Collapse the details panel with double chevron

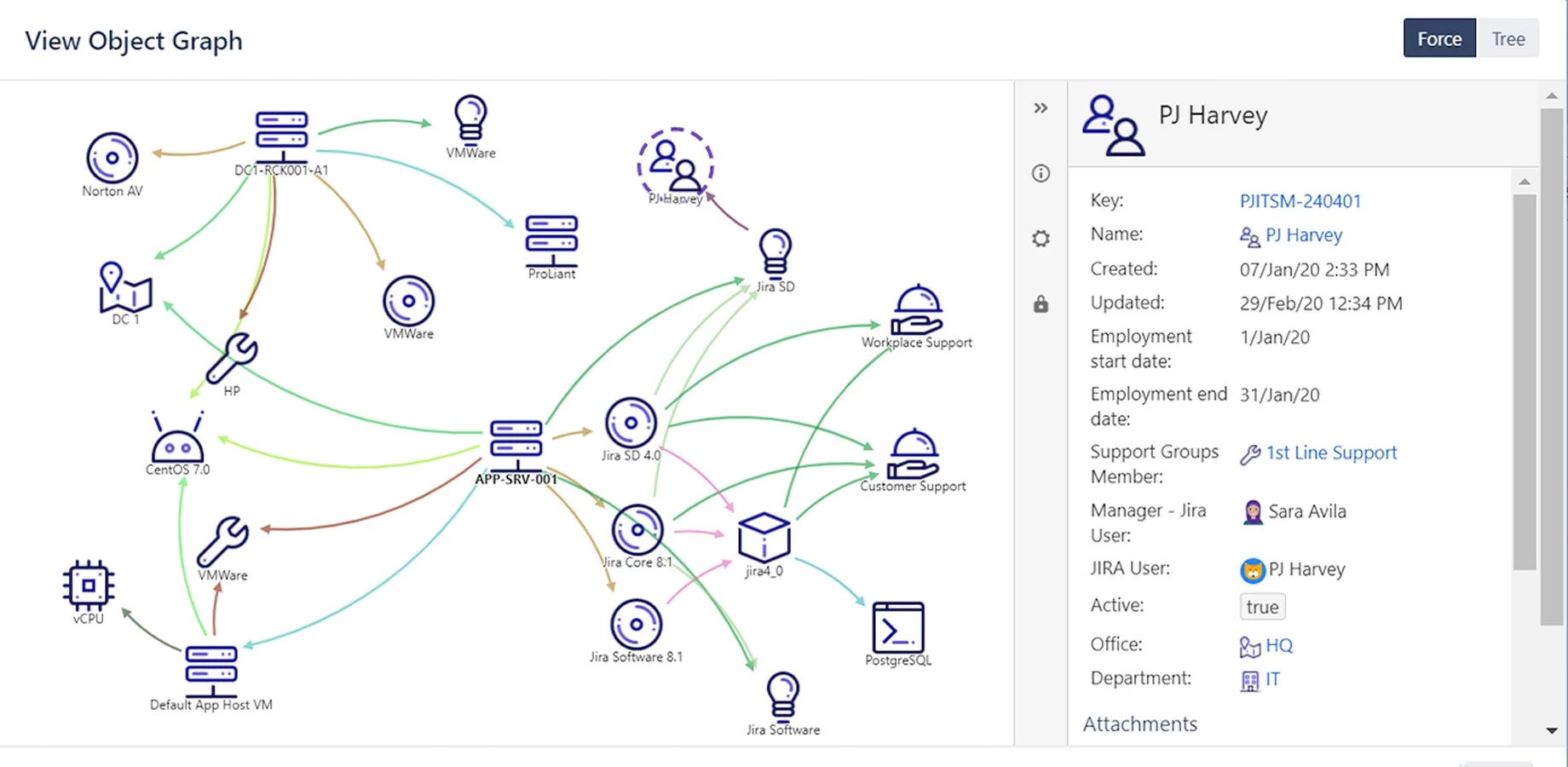coord(1041,108)
